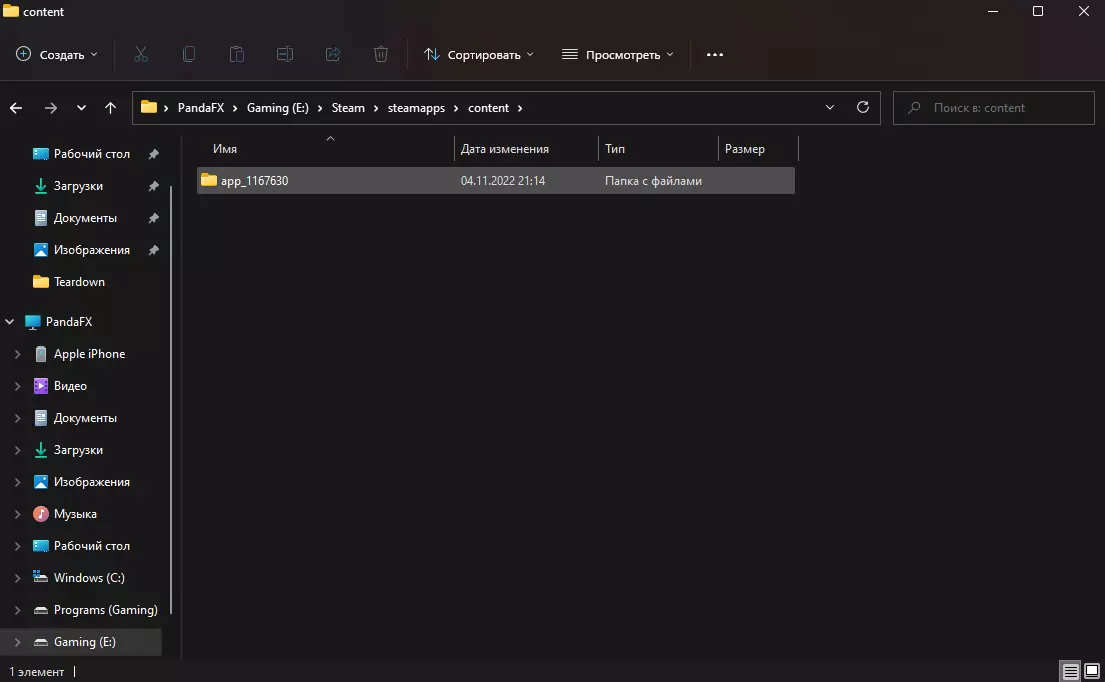Click pin icon next to Загрузки
This screenshot has width=1105, height=682.
click(154, 186)
